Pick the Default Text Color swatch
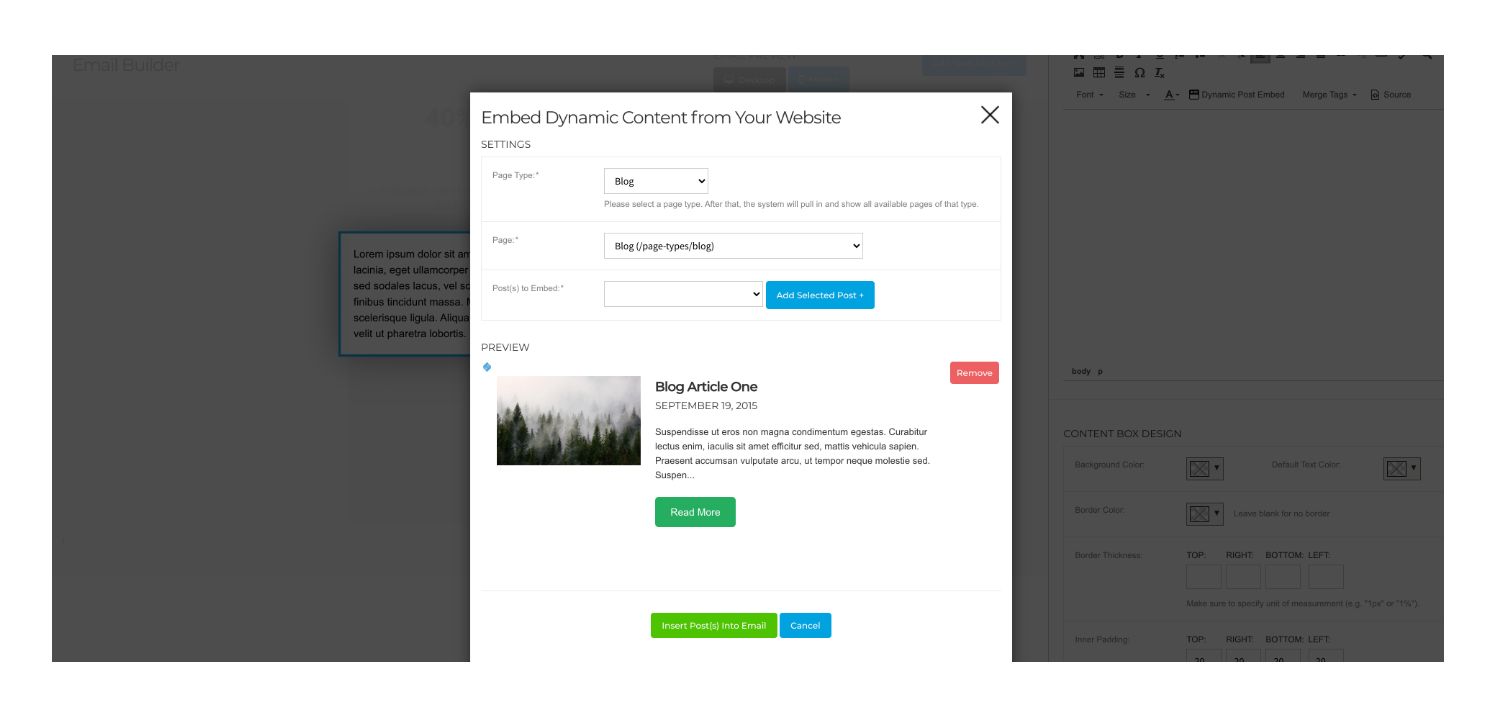 (1397, 468)
